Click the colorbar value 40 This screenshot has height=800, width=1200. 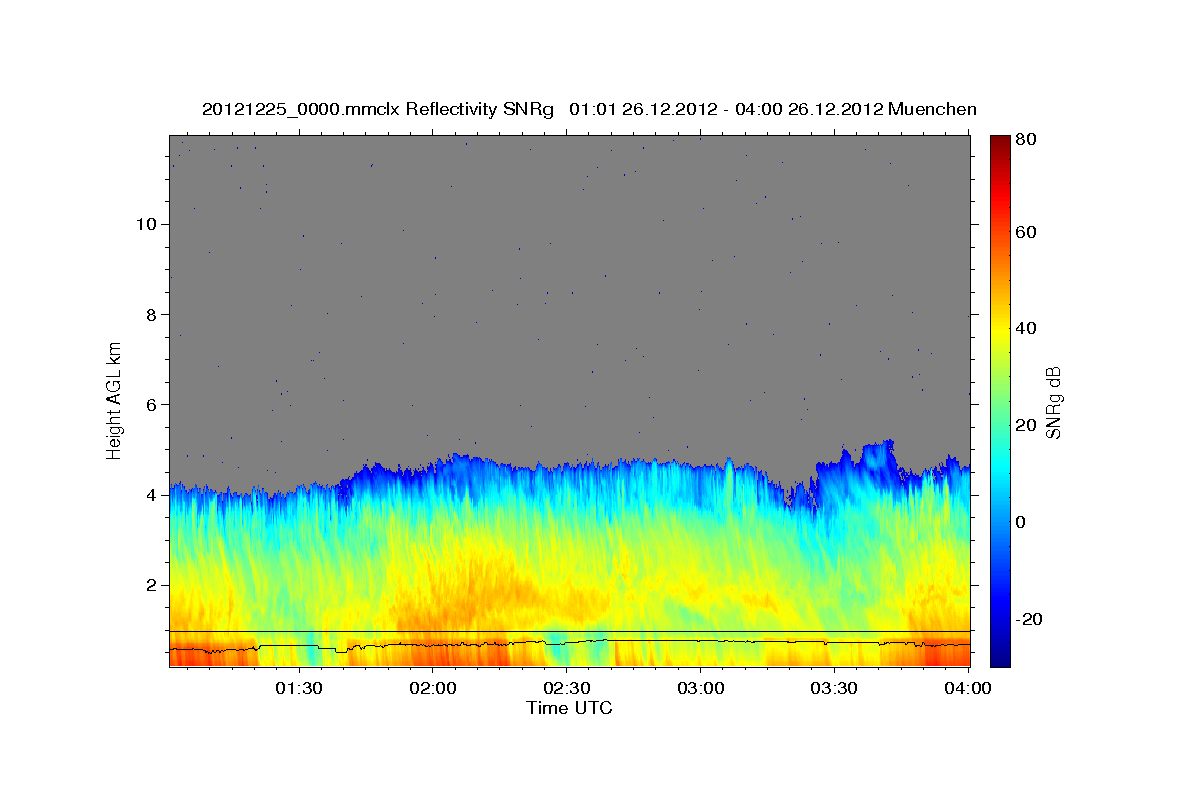click(x=1027, y=329)
